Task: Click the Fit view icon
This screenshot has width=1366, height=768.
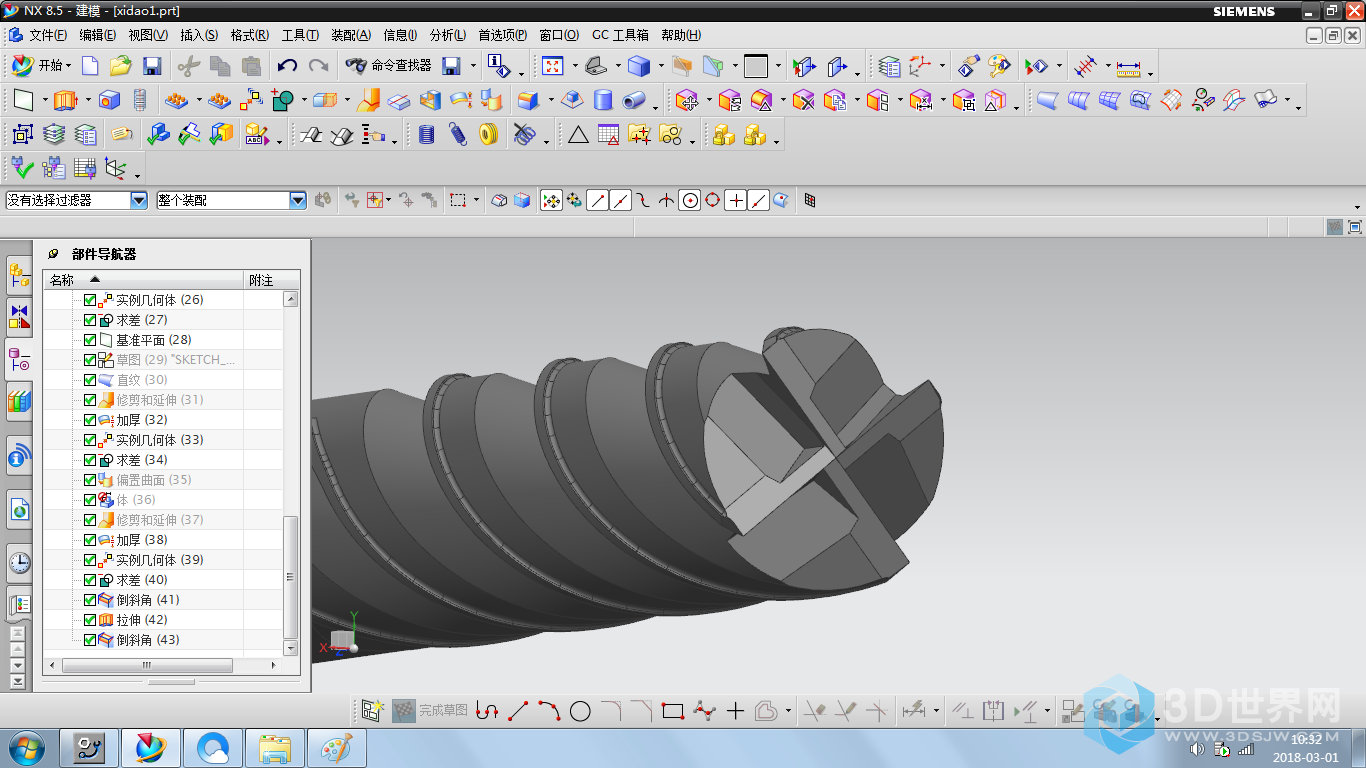Action: tap(553, 66)
